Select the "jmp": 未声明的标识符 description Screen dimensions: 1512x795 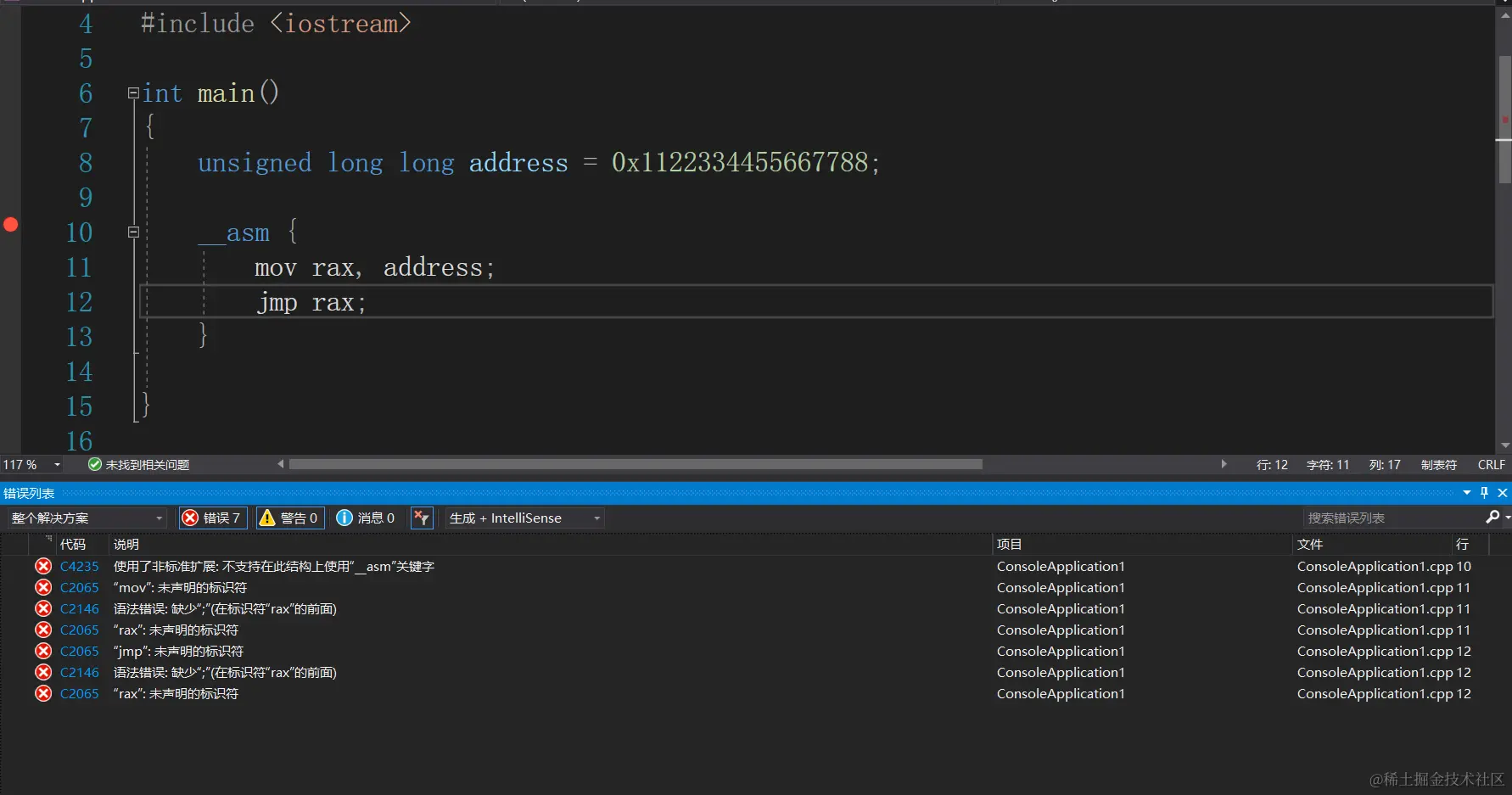tap(178, 651)
